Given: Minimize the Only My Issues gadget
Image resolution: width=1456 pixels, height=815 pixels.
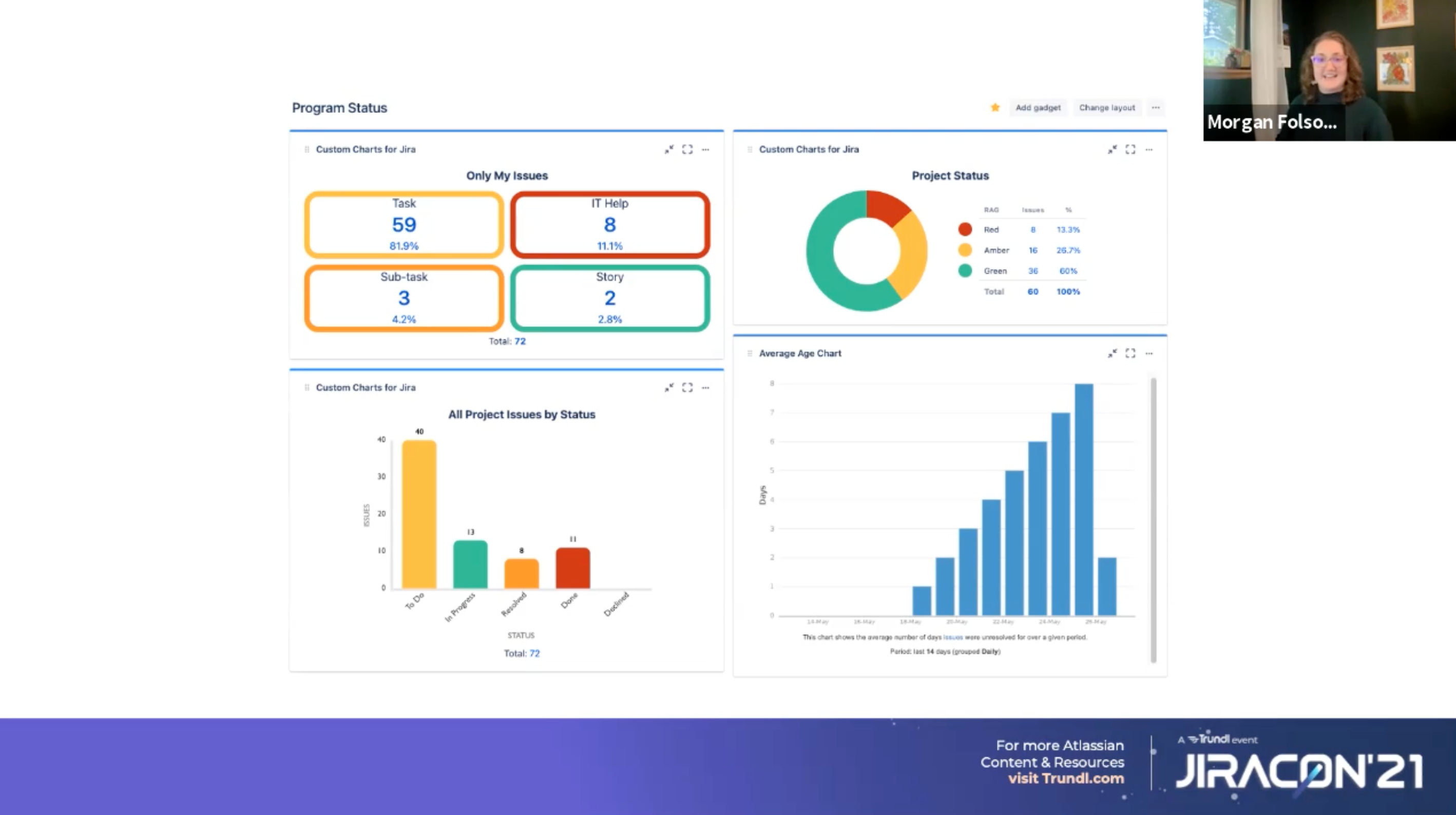Looking at the screenshot, I should tap(669, 149).
